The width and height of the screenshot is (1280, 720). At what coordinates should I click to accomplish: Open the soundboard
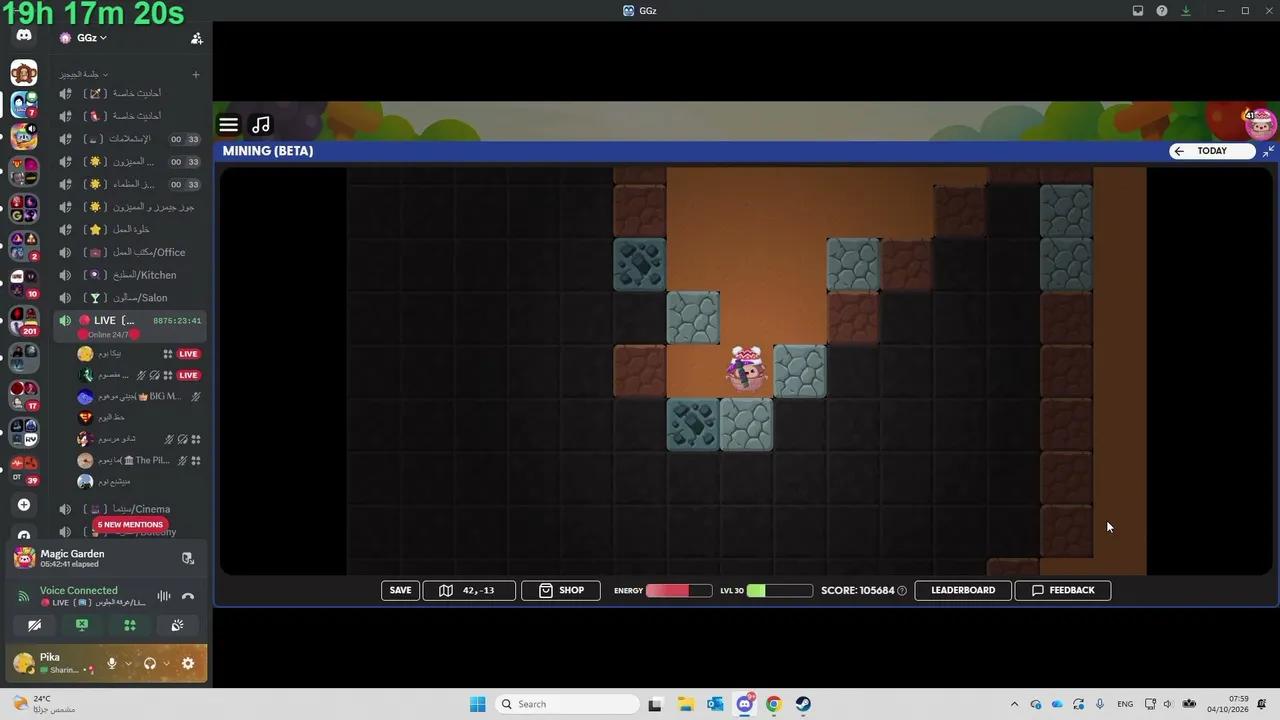(177, 625)
